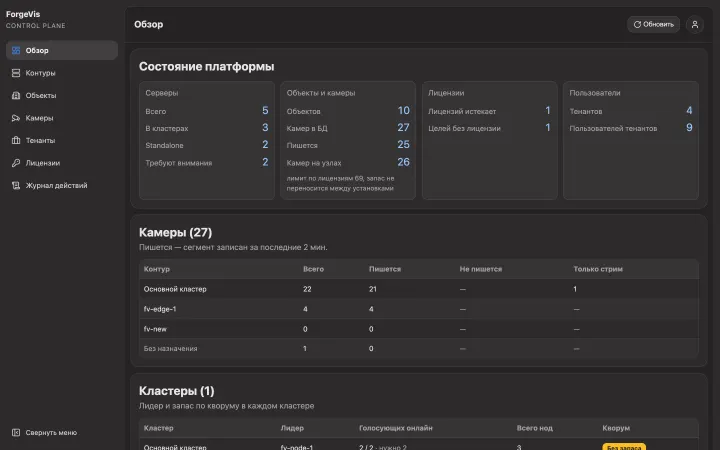
Task: Select the Без назначения row
Action: click(x=419, y=349)
